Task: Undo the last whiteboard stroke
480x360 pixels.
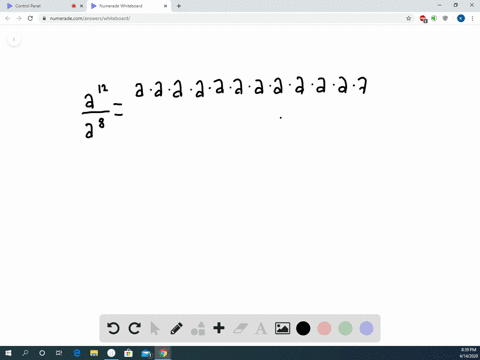Action: [x=113, y=328]
